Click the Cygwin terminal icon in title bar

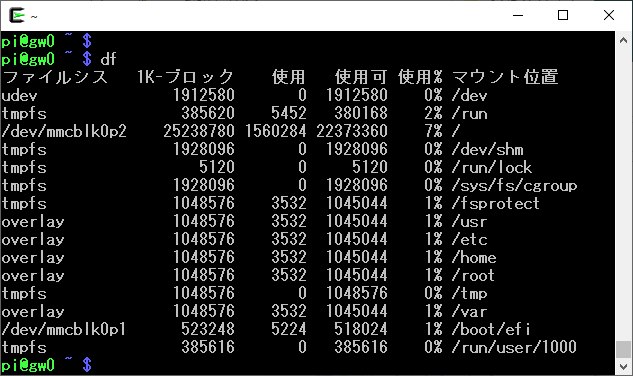(x=17, y=15)
